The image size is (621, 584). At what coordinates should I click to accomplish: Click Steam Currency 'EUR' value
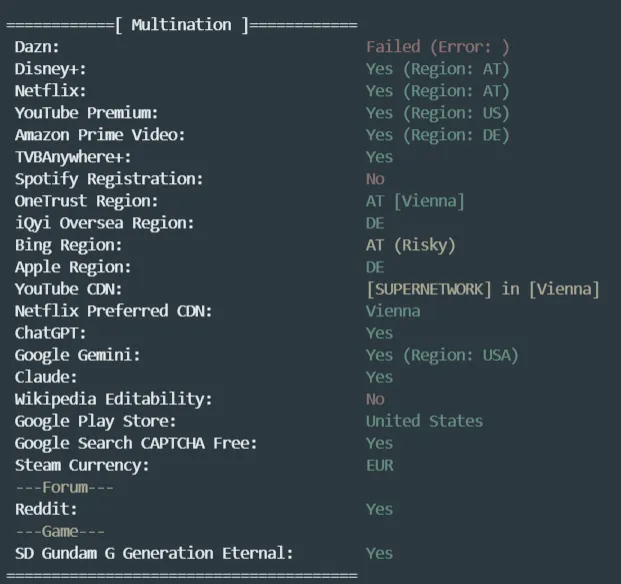coord(380,465)
